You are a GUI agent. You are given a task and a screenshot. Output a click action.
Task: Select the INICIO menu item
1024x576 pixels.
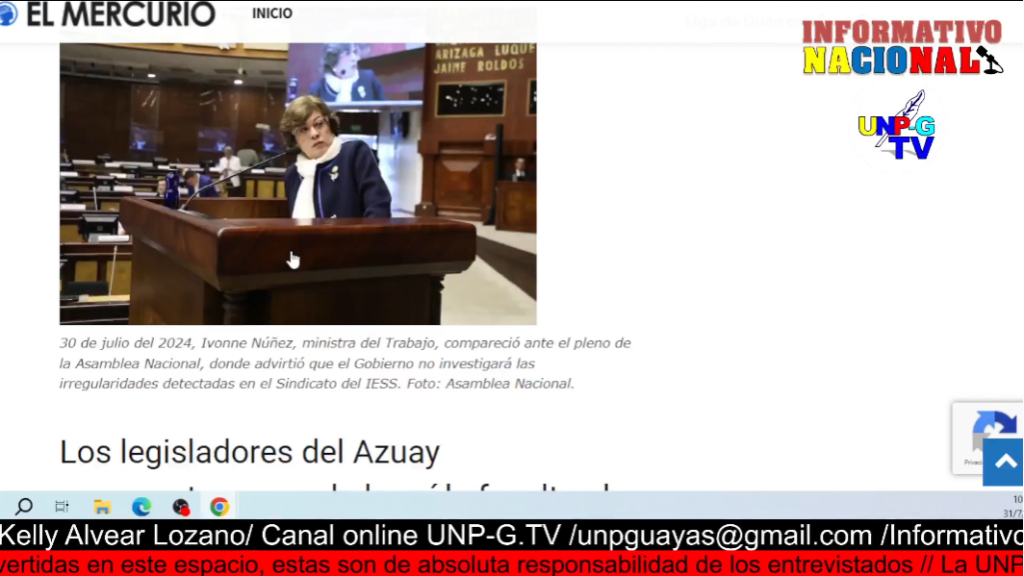[272, 14]
